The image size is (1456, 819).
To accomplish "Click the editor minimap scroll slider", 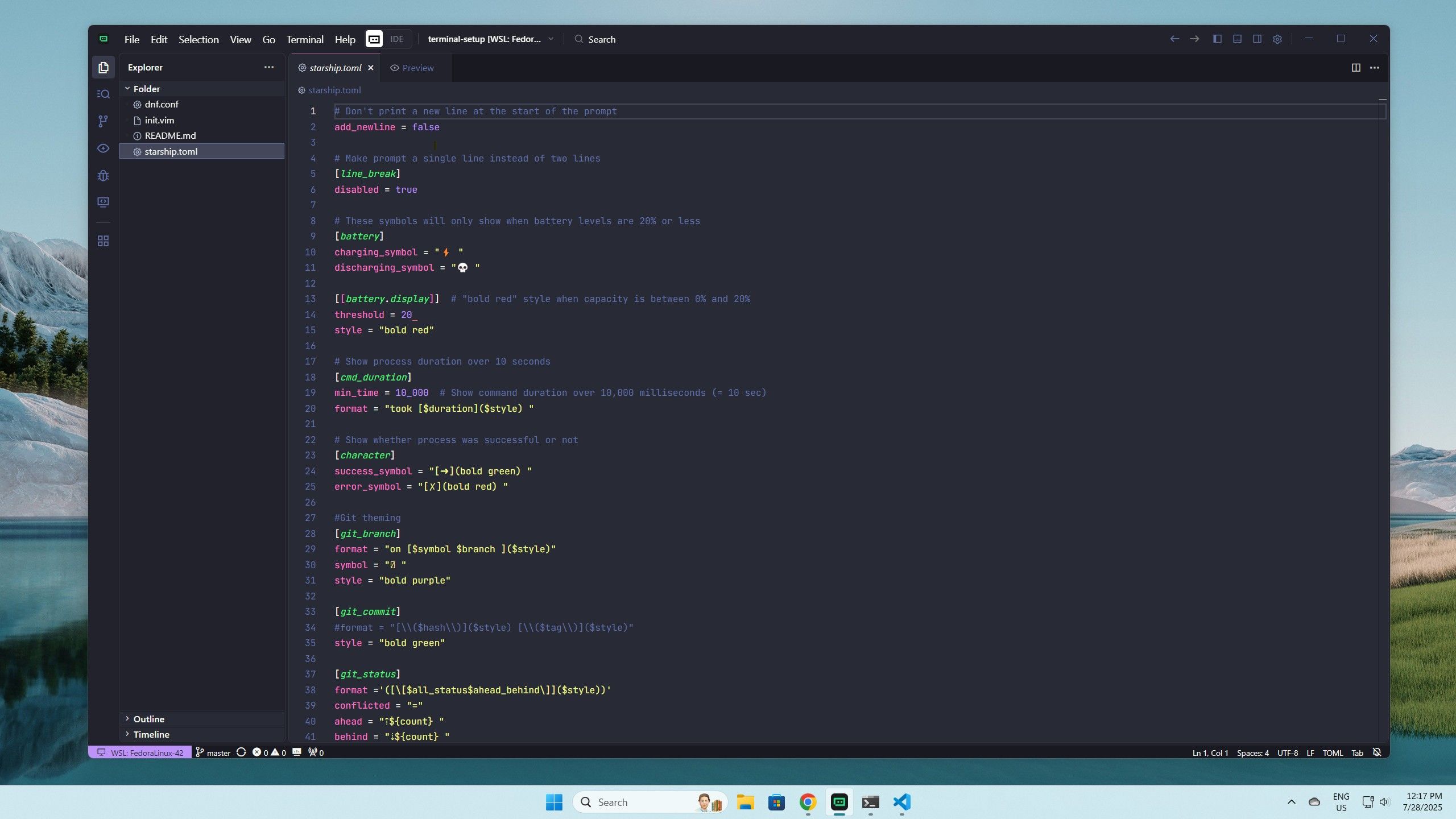I will pyautogui.click(x=1382, y=227).
